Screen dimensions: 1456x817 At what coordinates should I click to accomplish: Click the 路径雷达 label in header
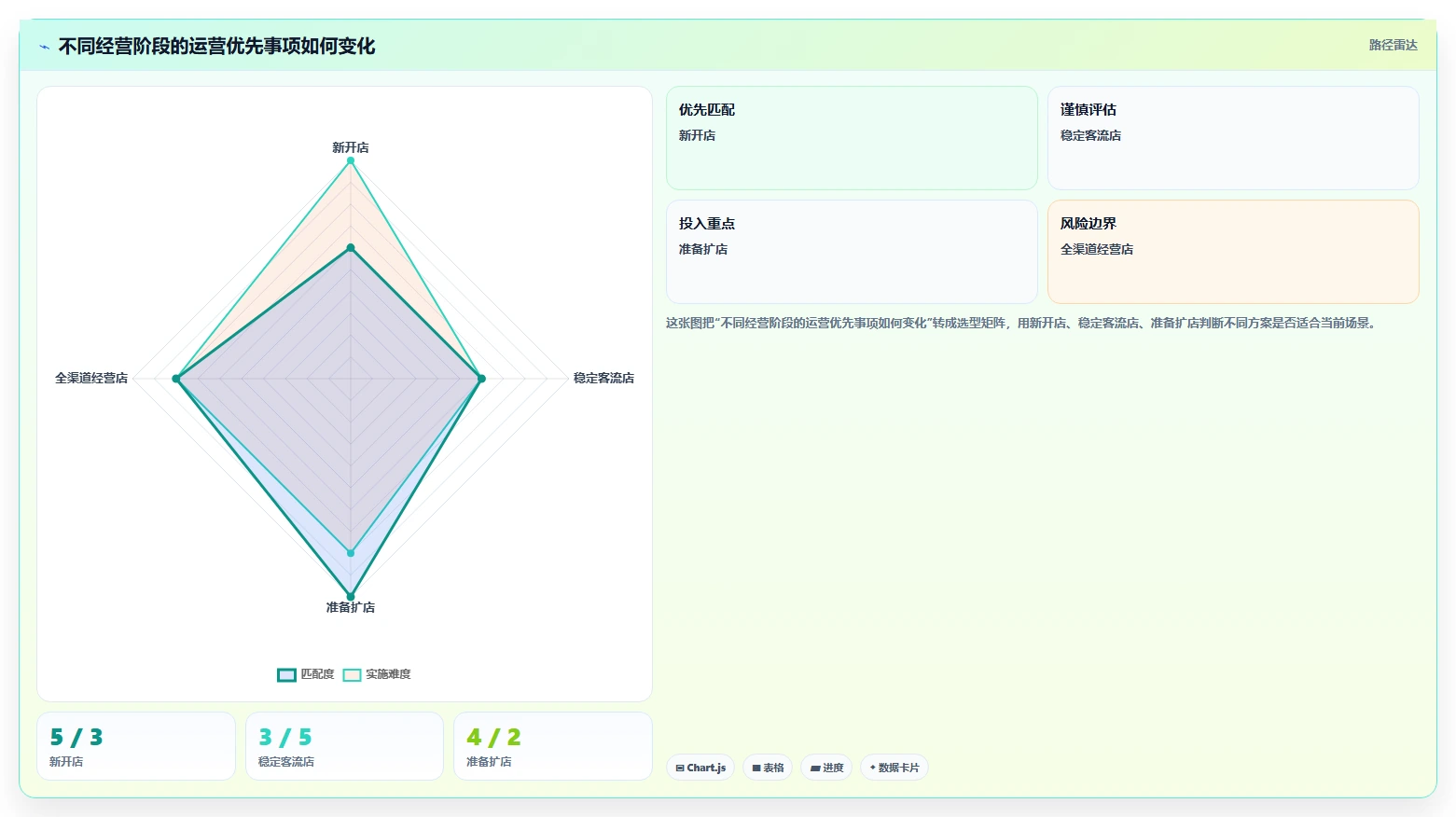coord(1393,45)
